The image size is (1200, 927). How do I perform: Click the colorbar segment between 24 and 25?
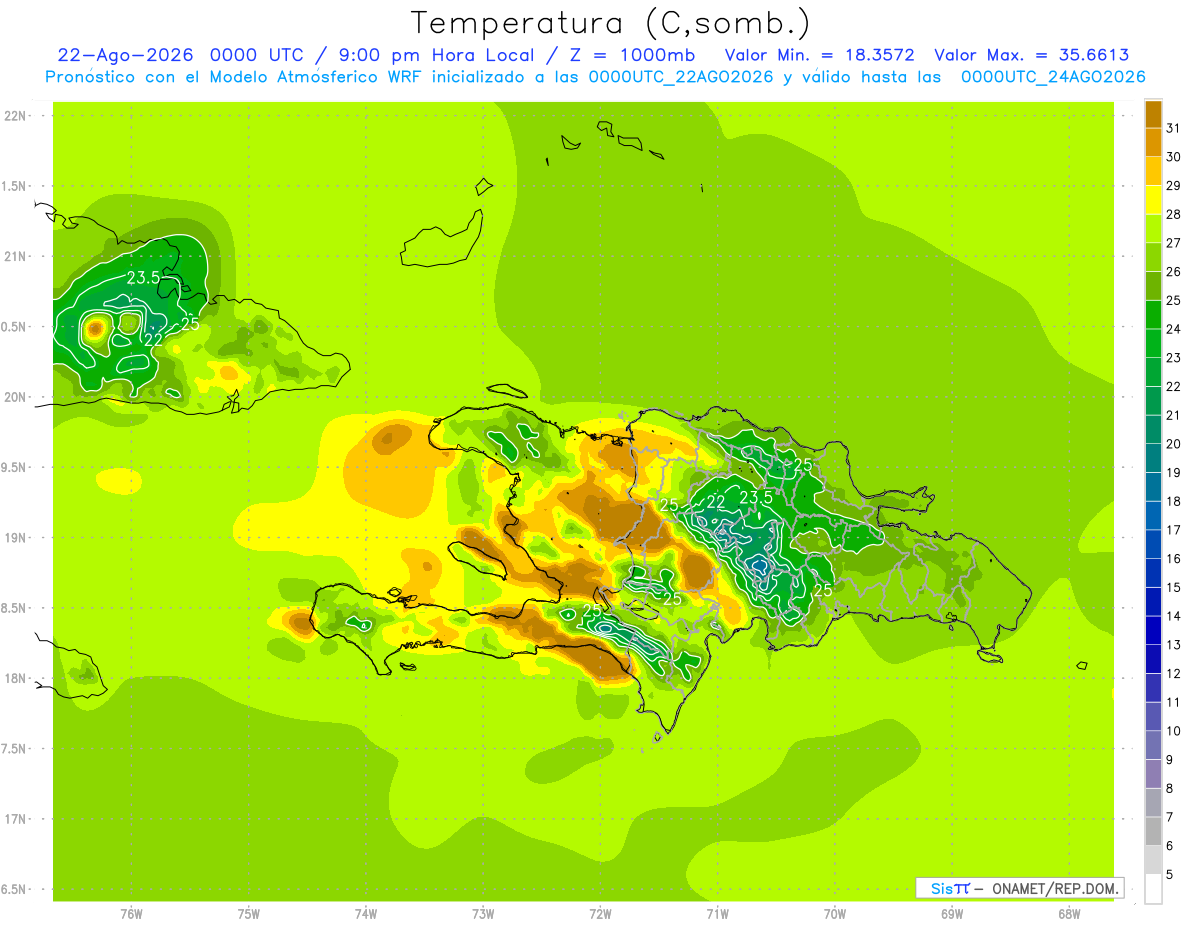point(1153,315)
